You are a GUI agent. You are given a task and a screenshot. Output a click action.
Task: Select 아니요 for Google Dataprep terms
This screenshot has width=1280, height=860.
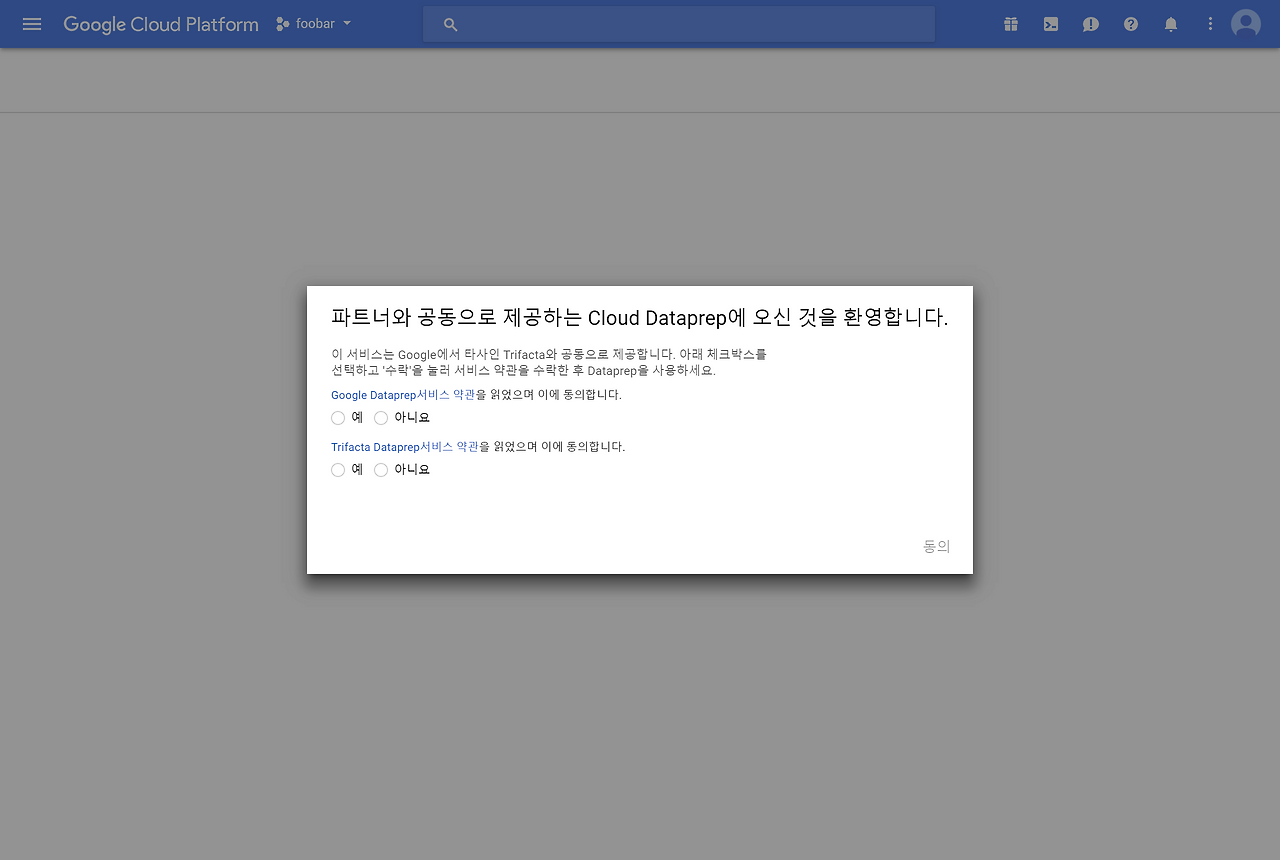click(381, 417)
